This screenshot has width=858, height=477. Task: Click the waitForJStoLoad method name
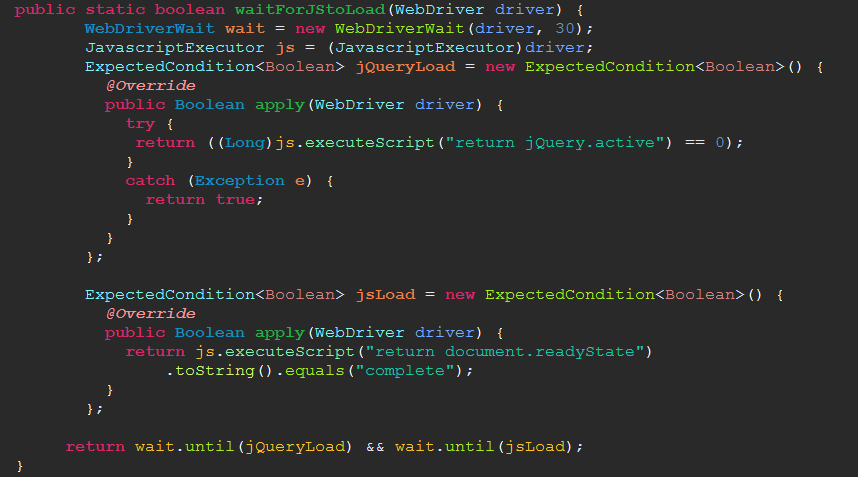[310, 10]
